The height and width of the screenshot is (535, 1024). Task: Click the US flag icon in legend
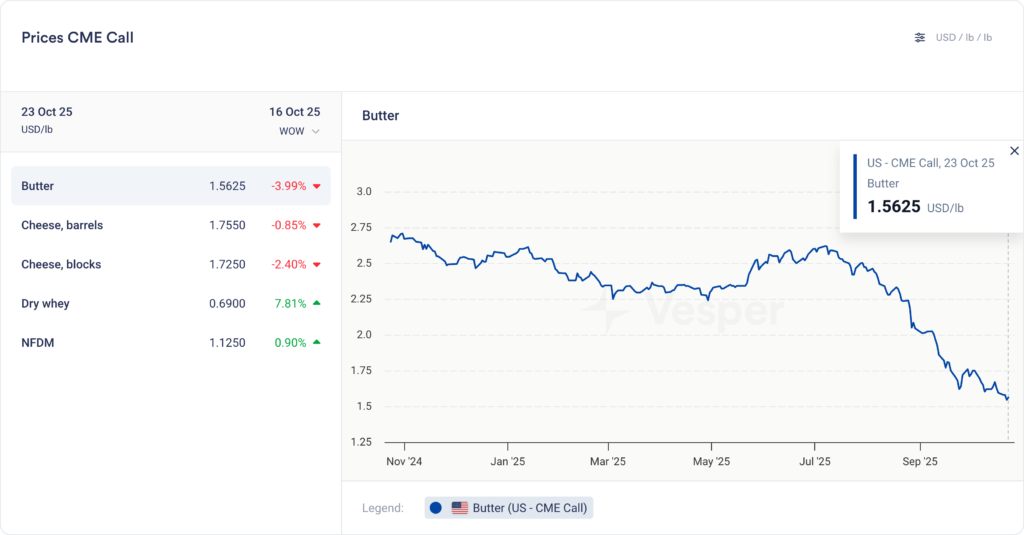pos(460,508)
